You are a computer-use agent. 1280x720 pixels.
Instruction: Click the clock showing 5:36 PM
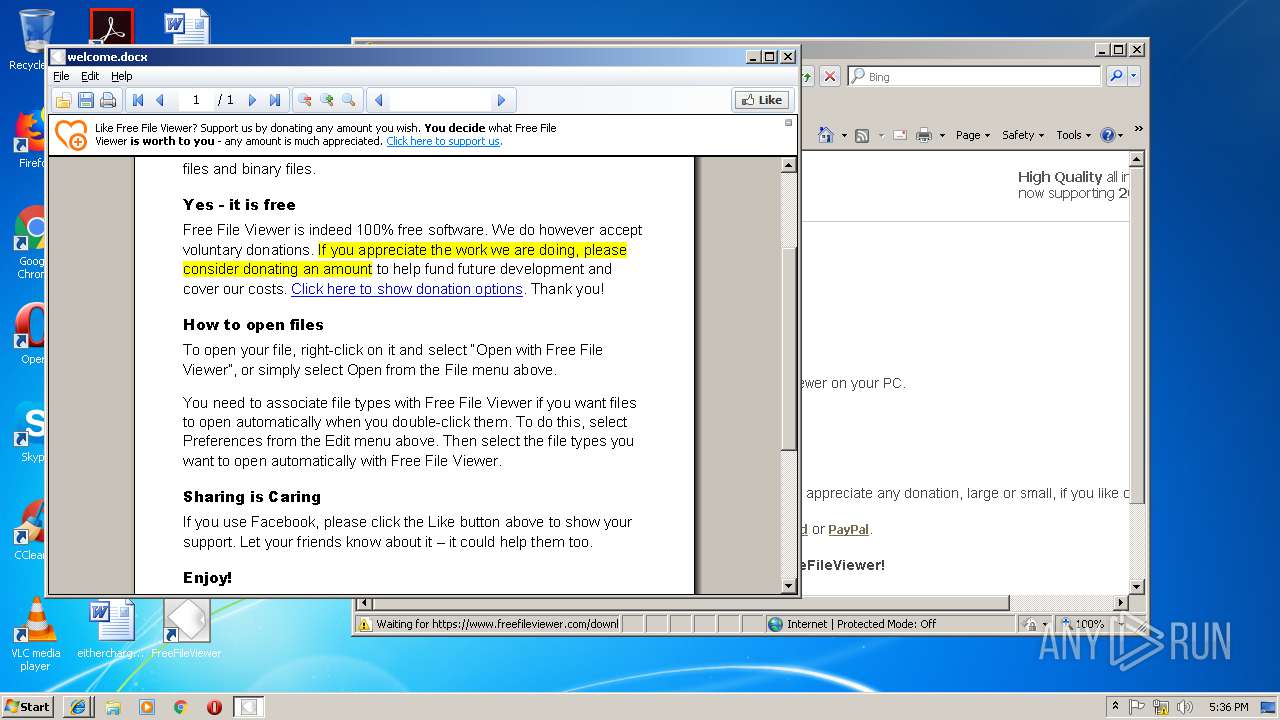[1228, 706]
